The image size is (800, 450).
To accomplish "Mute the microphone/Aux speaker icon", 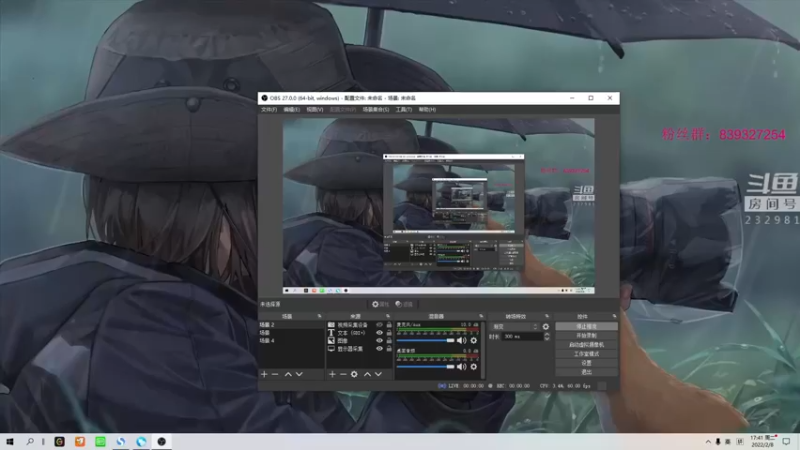I will click(x=461, y=340).
